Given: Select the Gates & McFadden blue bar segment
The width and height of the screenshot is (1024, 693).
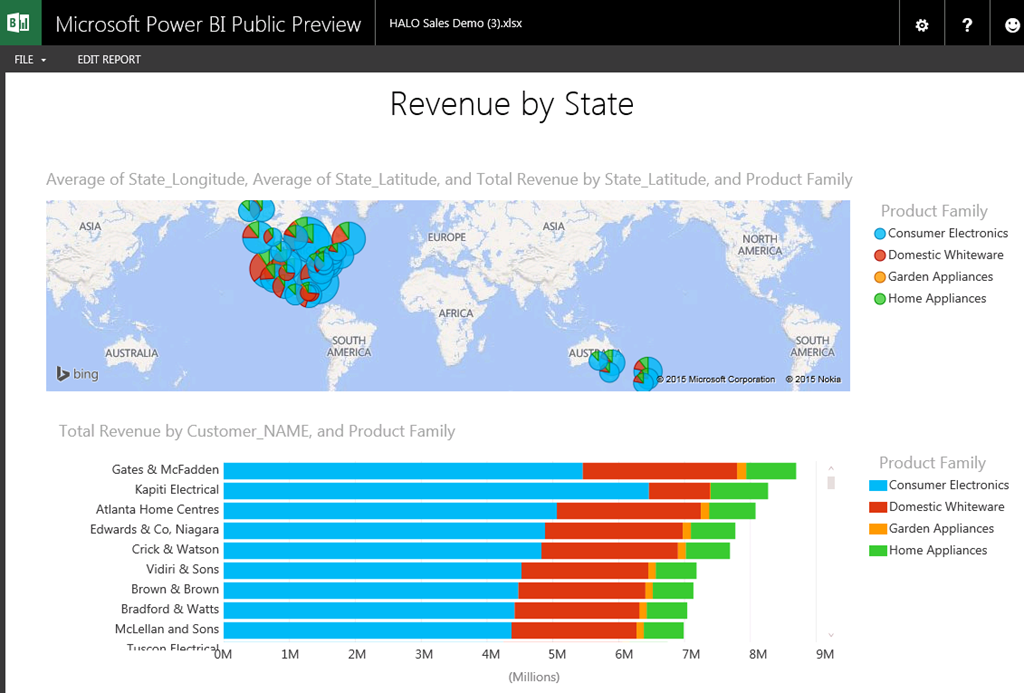Looking at the screenshot, I should [x=402, y=471].
